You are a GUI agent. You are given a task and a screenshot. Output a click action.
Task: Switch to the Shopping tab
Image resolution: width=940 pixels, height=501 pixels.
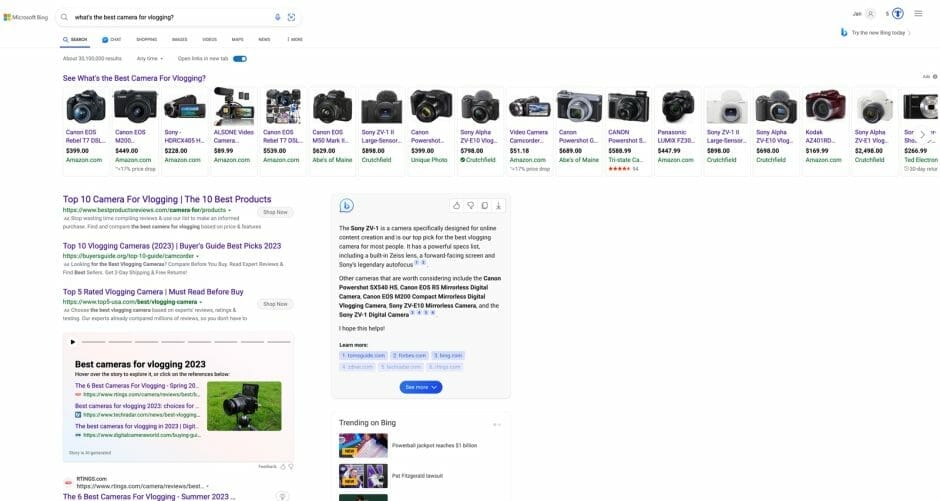146,40
